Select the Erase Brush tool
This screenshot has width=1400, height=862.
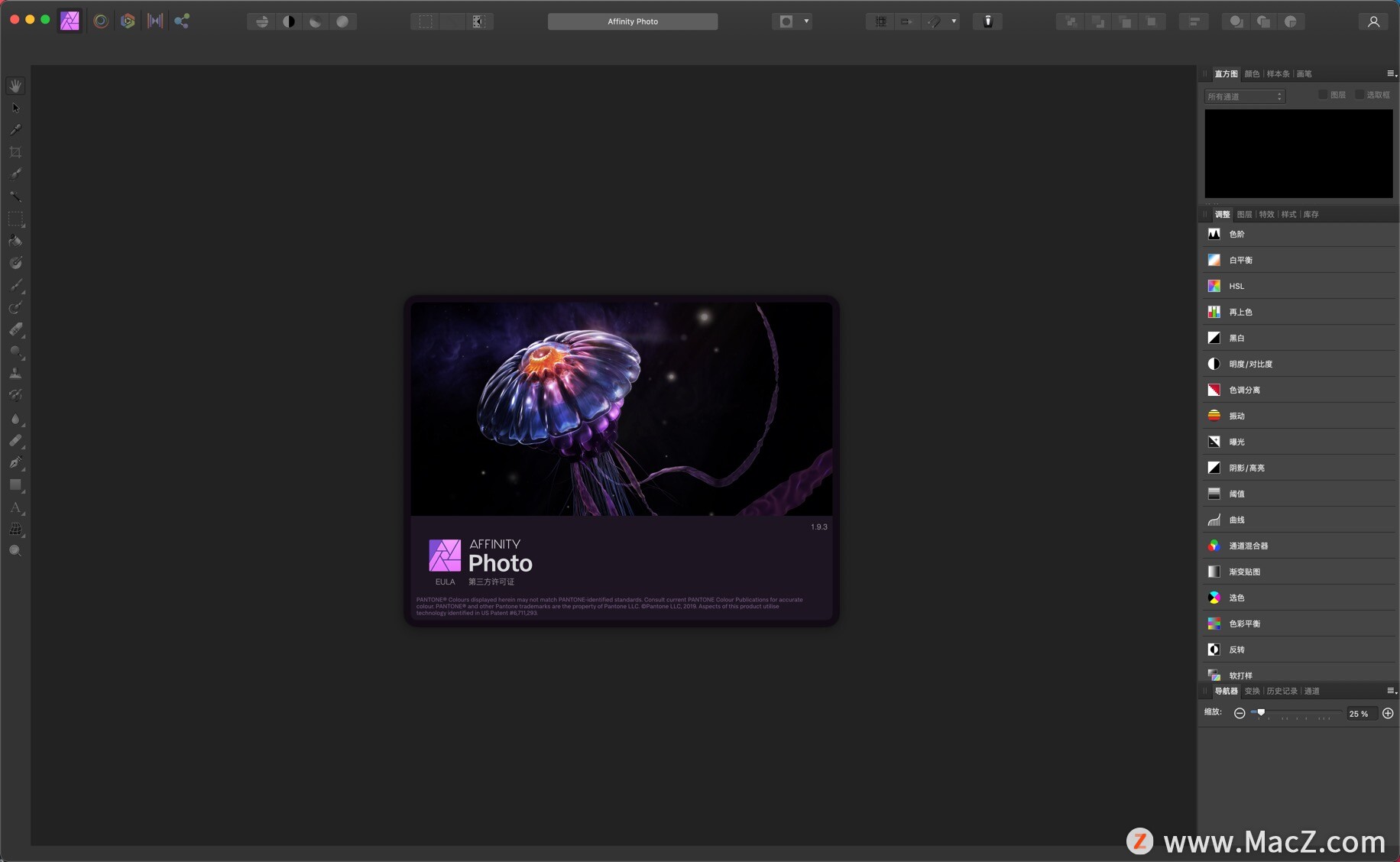(15, 329)
